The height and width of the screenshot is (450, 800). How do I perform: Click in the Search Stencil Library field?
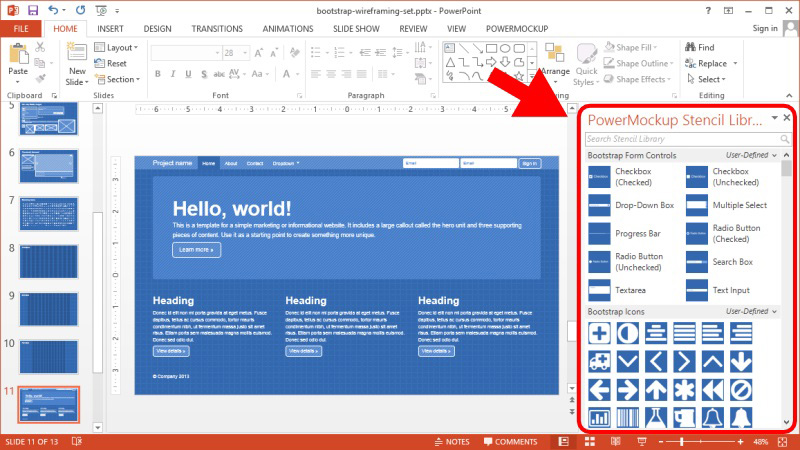(680, 139)
